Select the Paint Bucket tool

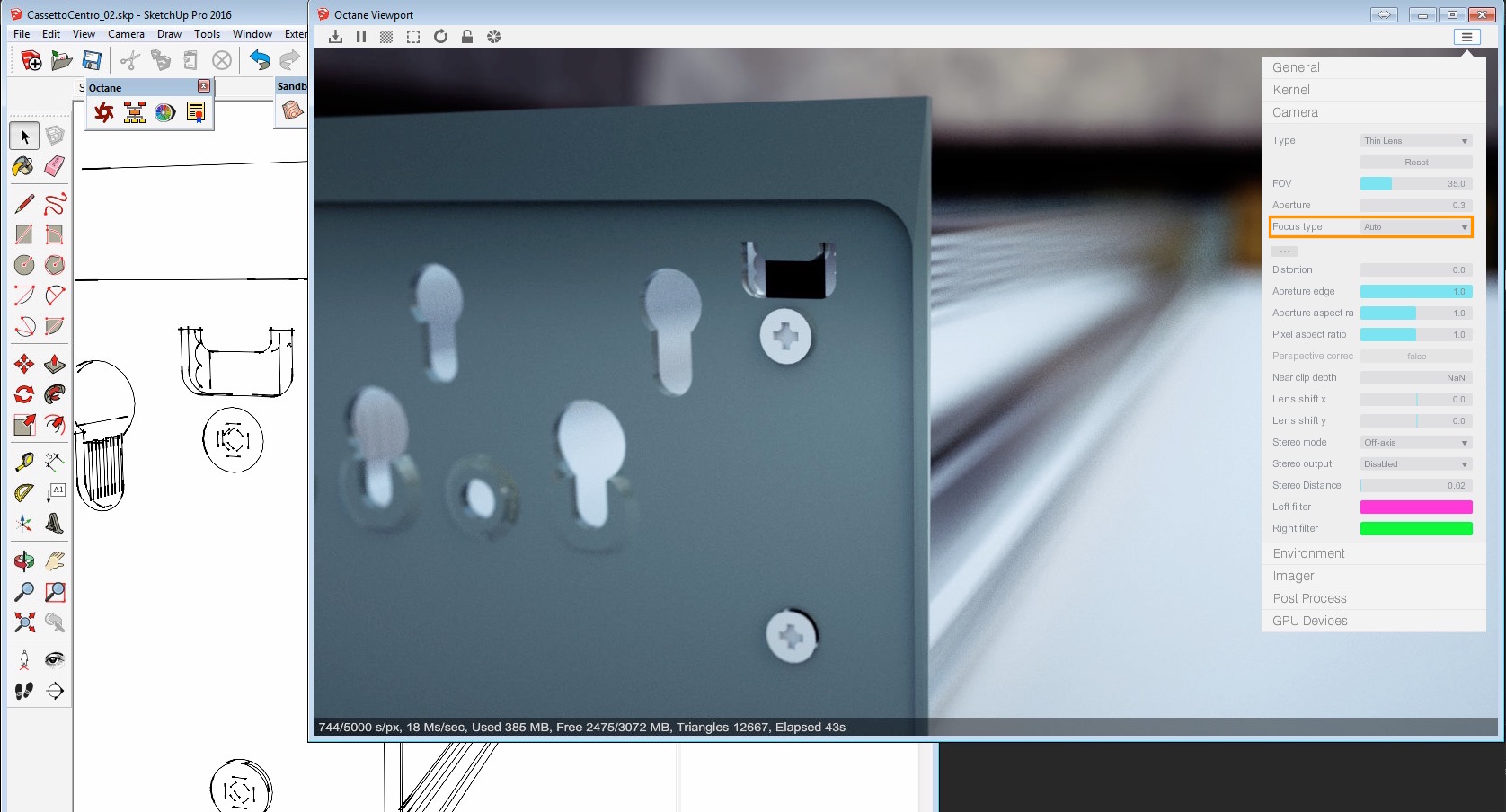[x=24, y=166]
